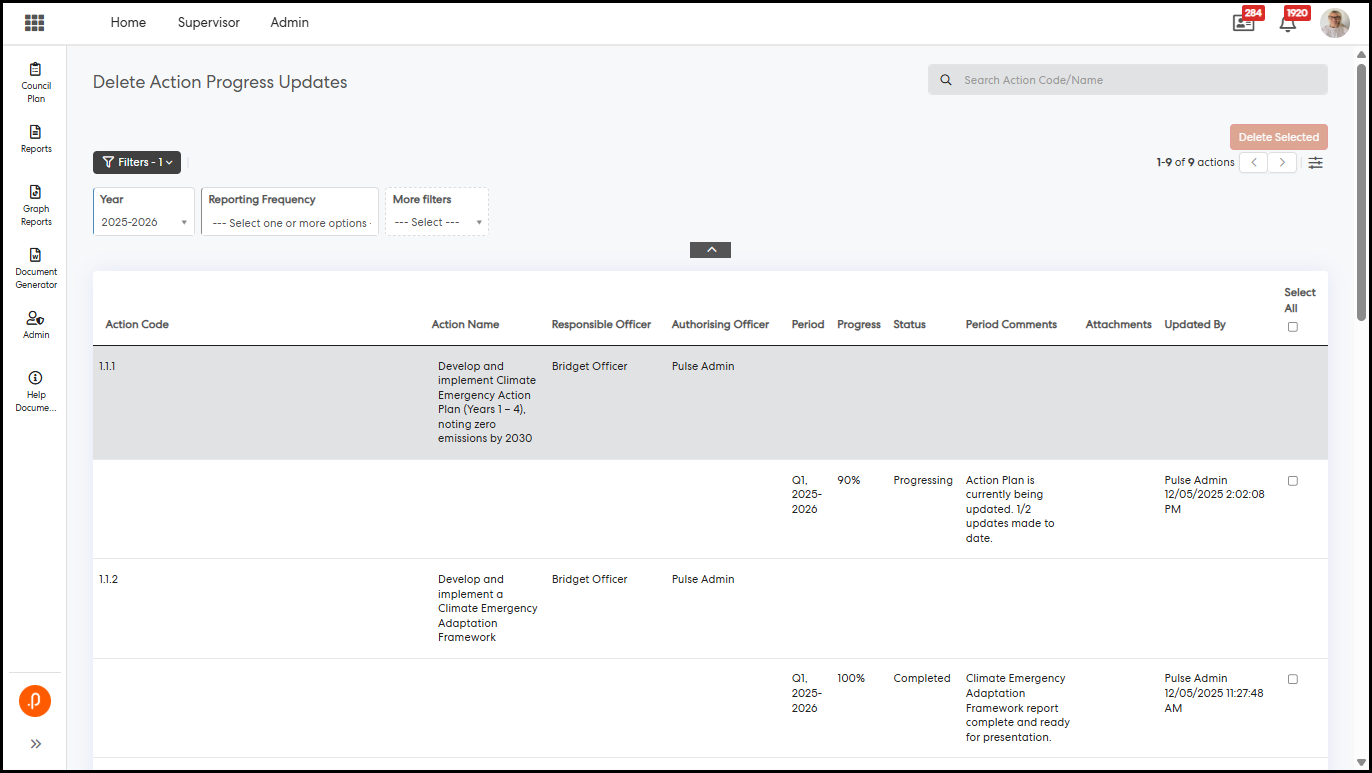The height and width of the screenshot is (773, 1372).
Task: Open the column settings sliders icon
Action: pyautogui.click(x=1315, y=163)
